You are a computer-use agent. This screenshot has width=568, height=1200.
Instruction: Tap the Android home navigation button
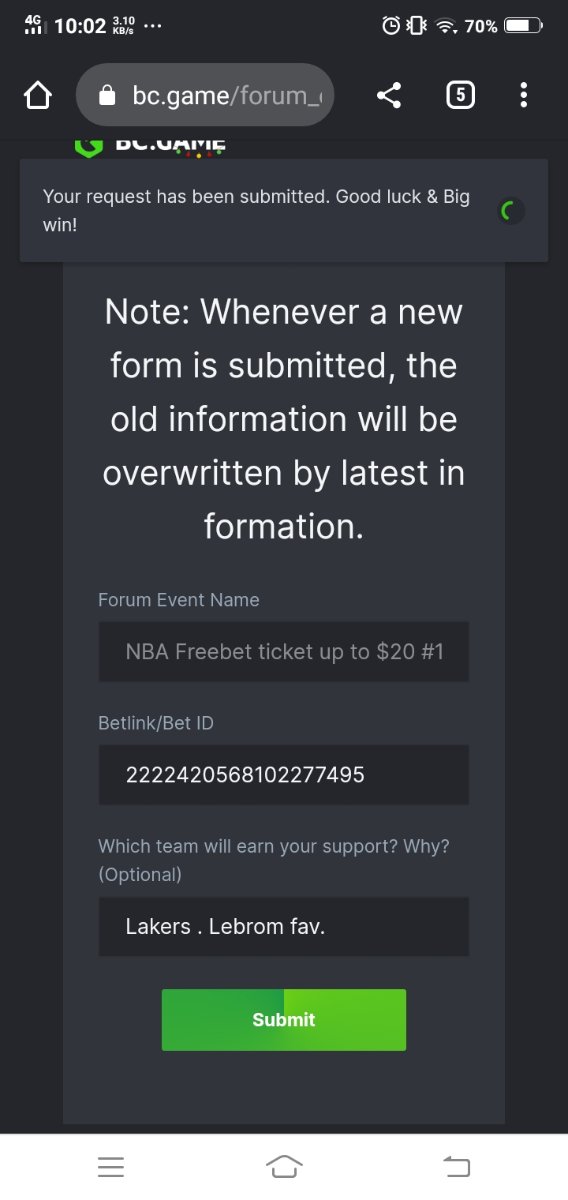tap(284, 1165)
